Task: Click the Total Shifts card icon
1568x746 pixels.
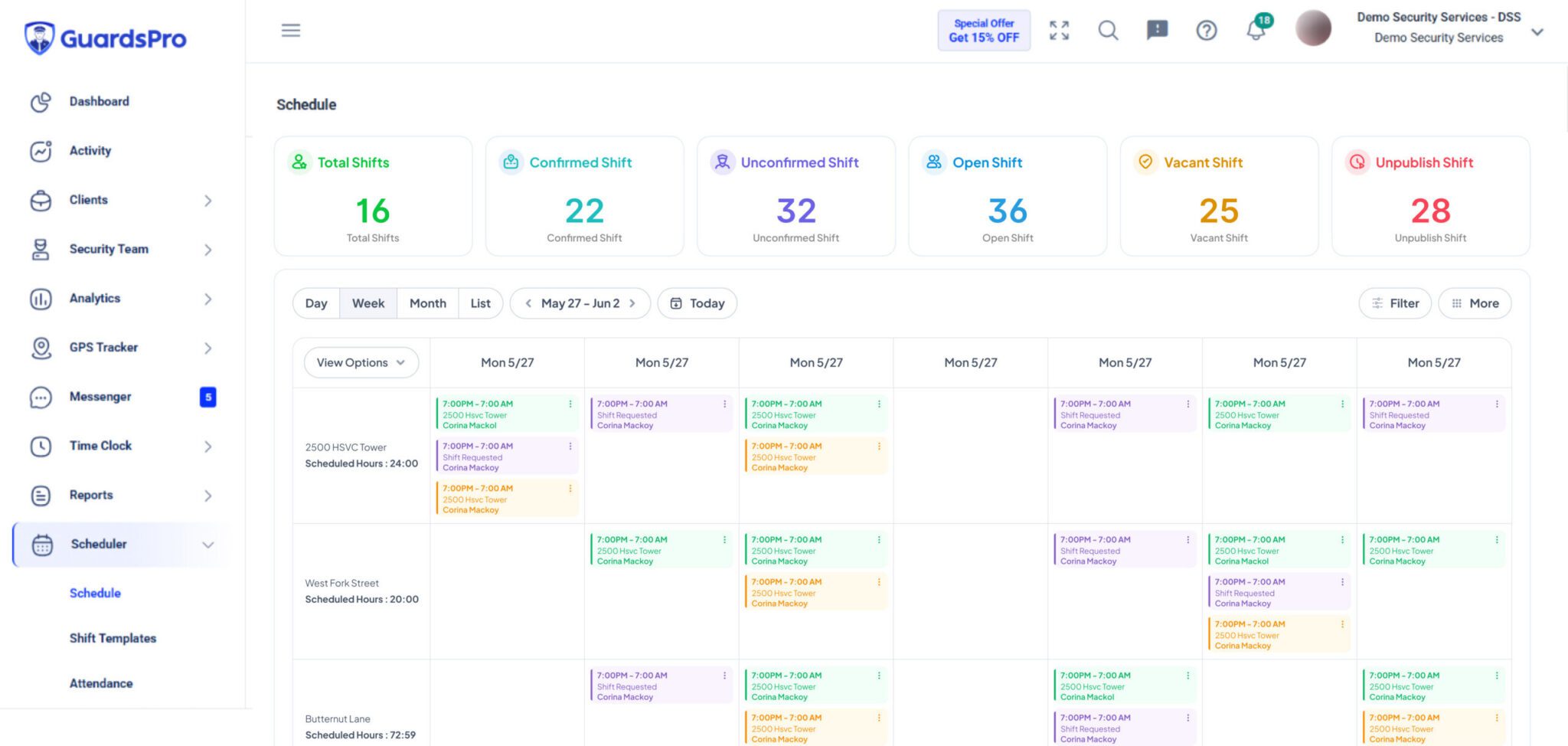Action: click(299, 162)
